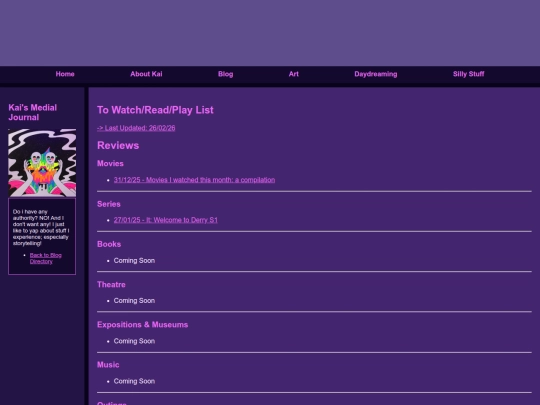Viewport: 540px width, 405px height.
Task: Click the colorful skull artwork thumbnail
Action: tap(42, 163)
